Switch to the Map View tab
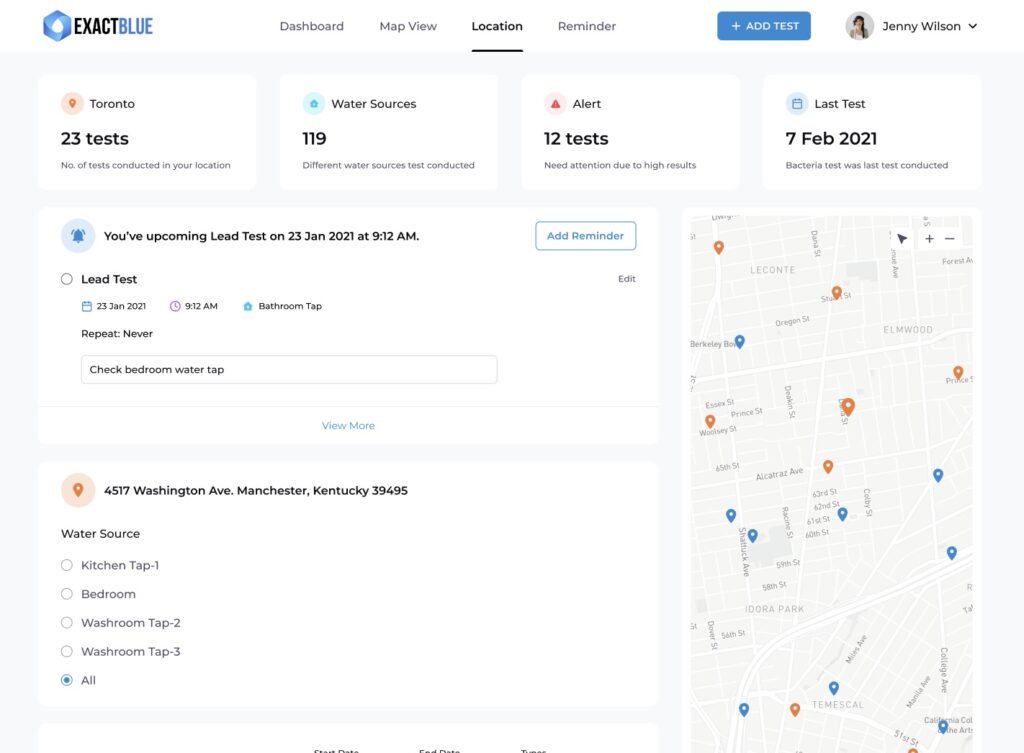Viewport: 1024px width, 753px height. point(408,26)
